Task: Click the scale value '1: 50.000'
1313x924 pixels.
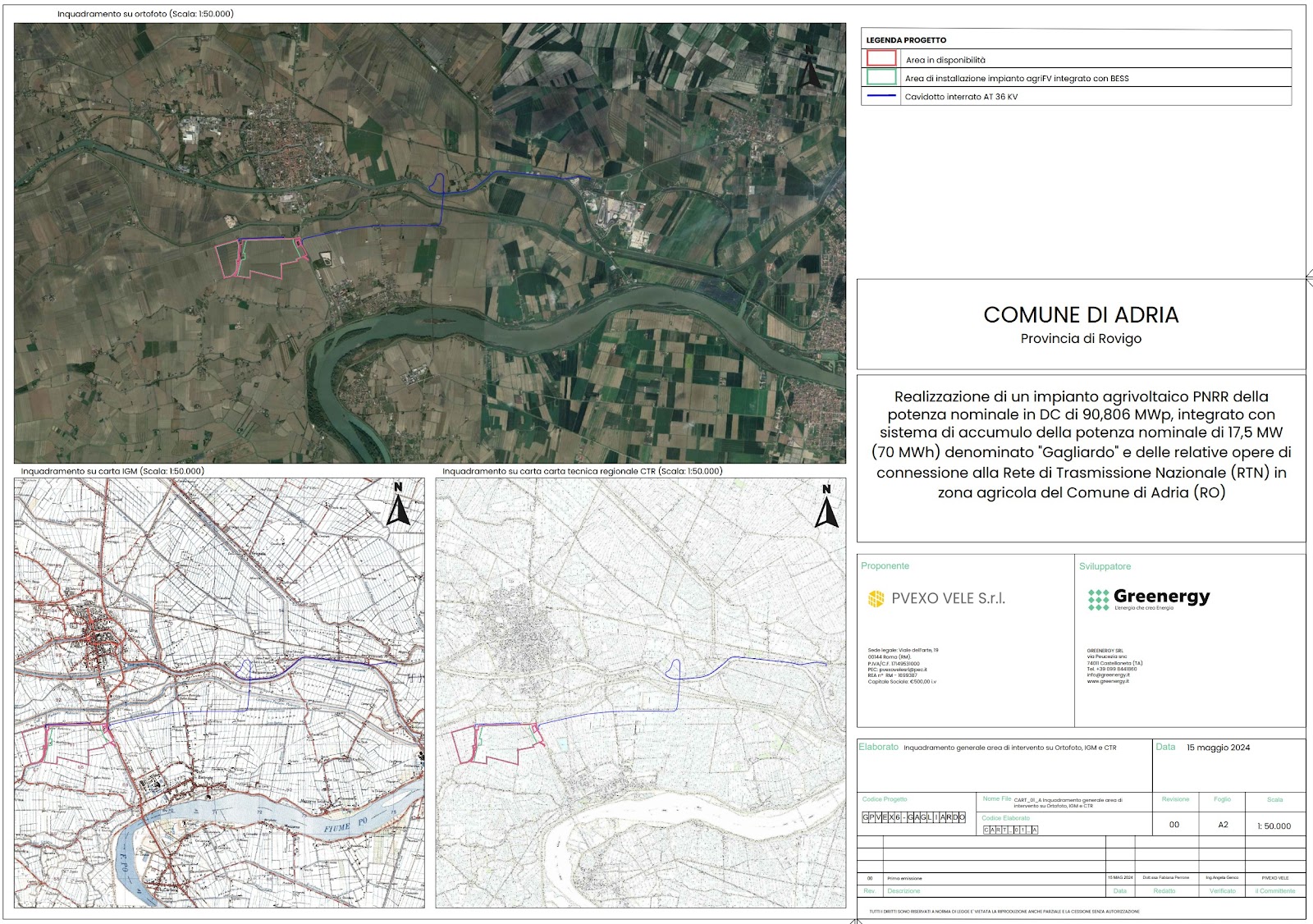Action: [x=1274, y=826]
